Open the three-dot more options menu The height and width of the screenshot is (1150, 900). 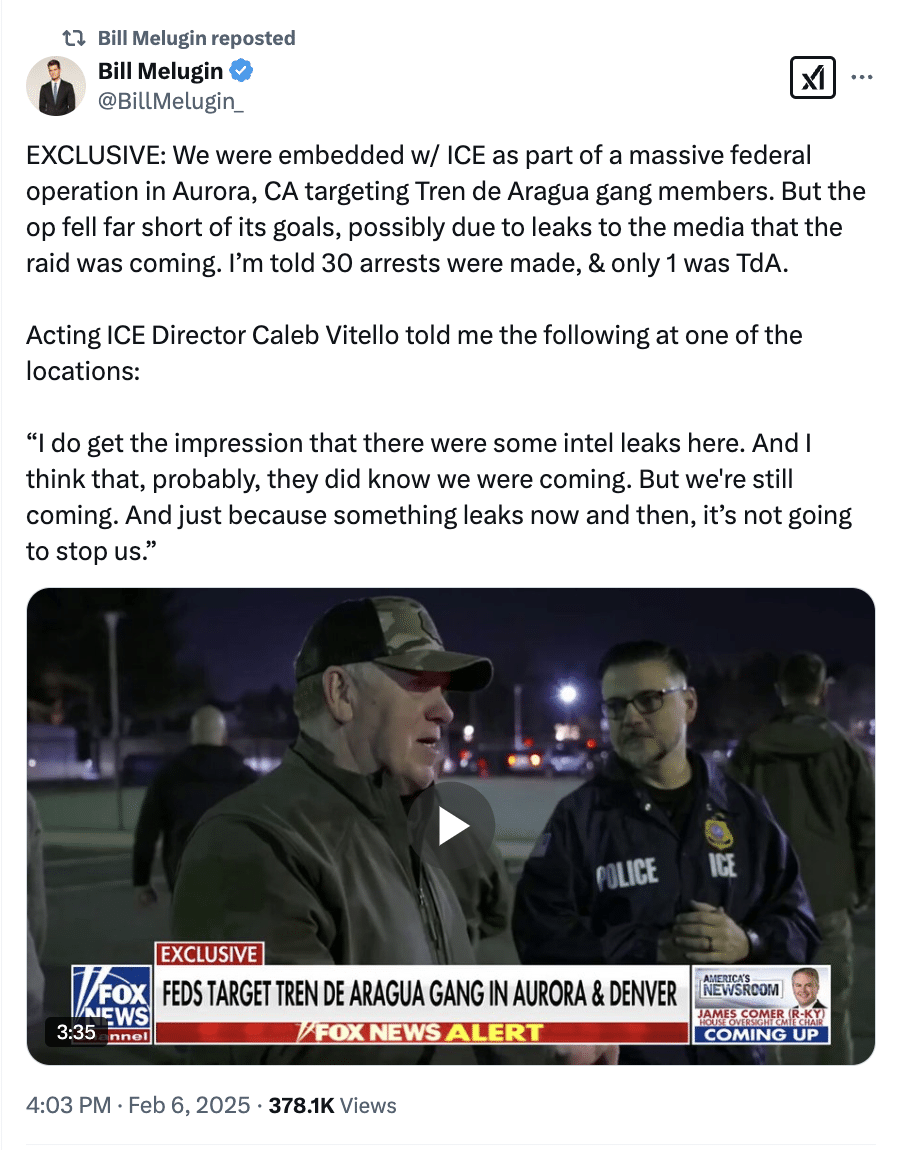[862, 77]
